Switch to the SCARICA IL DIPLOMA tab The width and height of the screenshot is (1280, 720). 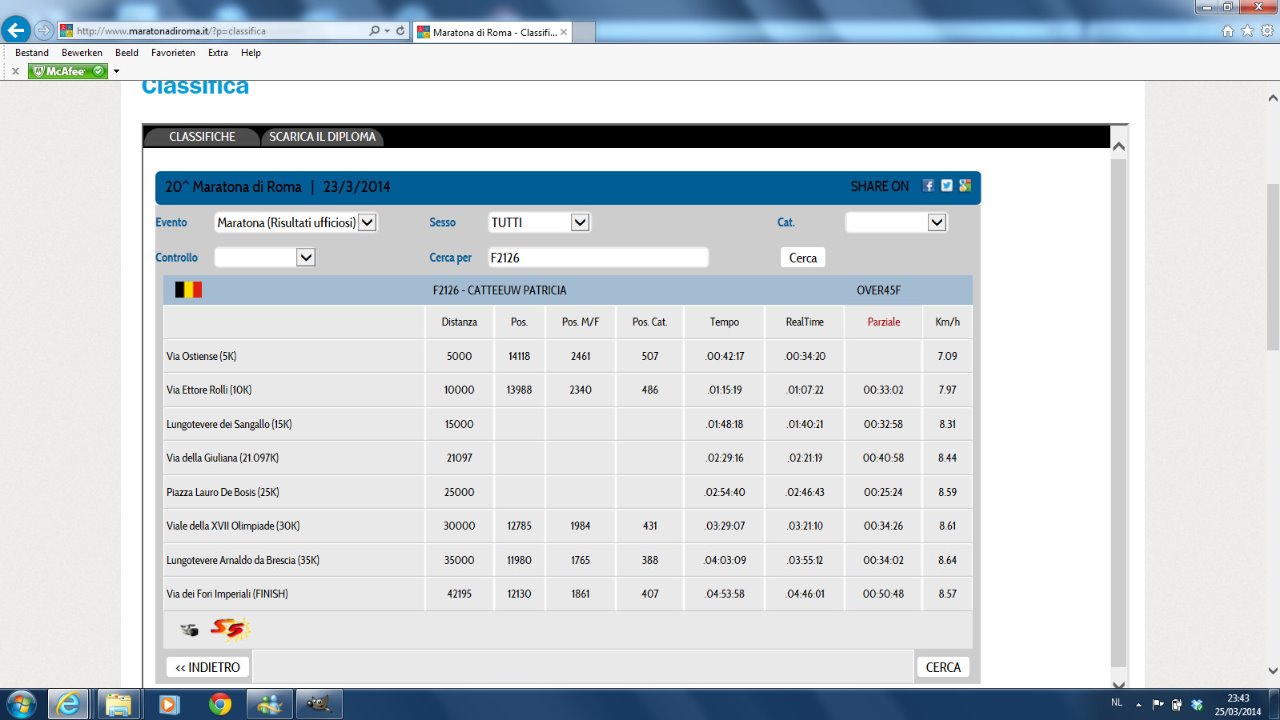click(322, 137)
